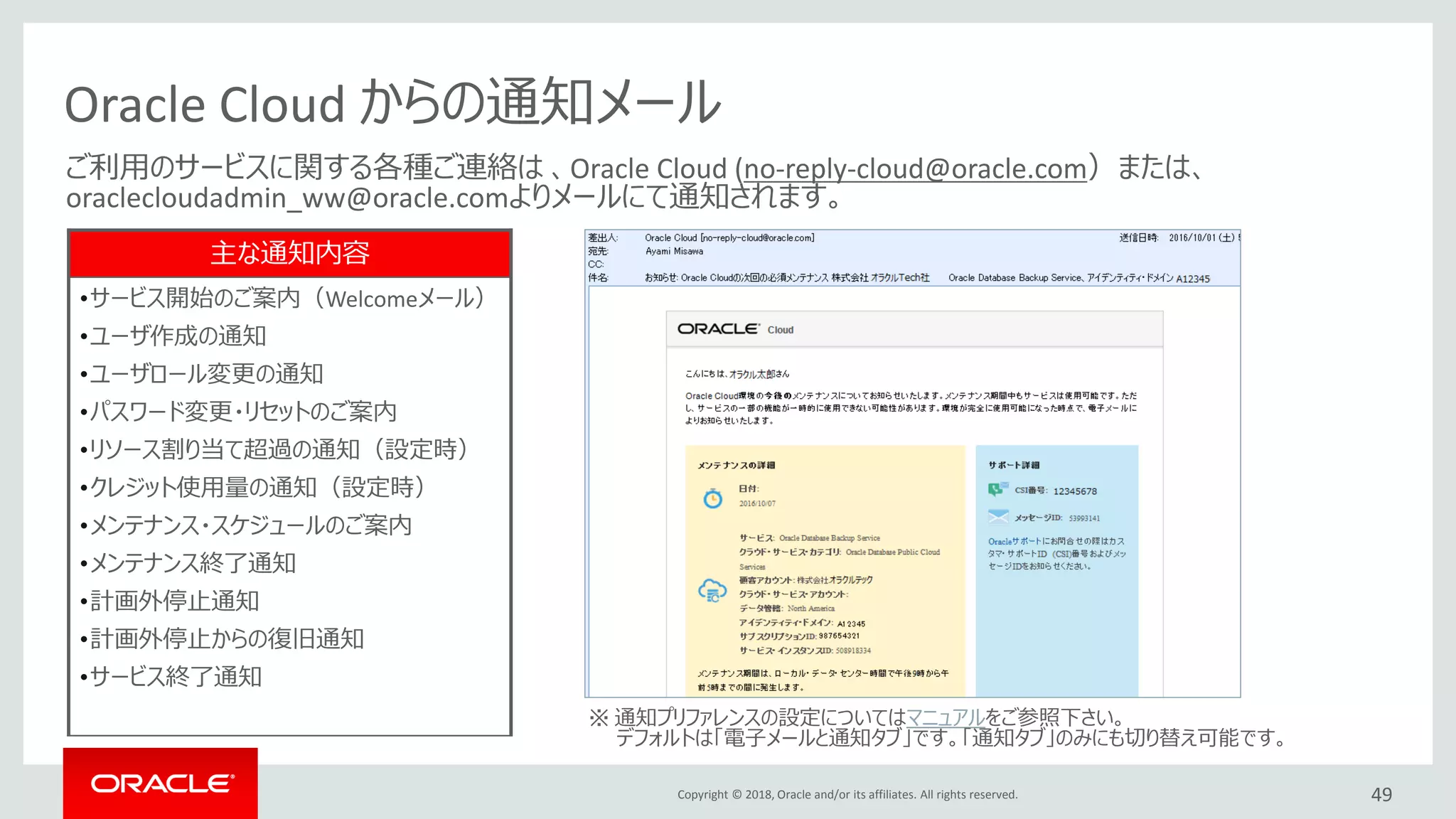Image resolution: width=1456 pixels, height=819 pixels.
Task: Open the no-reply-cloud@oracle.com email link
Action: pos(916,168)
